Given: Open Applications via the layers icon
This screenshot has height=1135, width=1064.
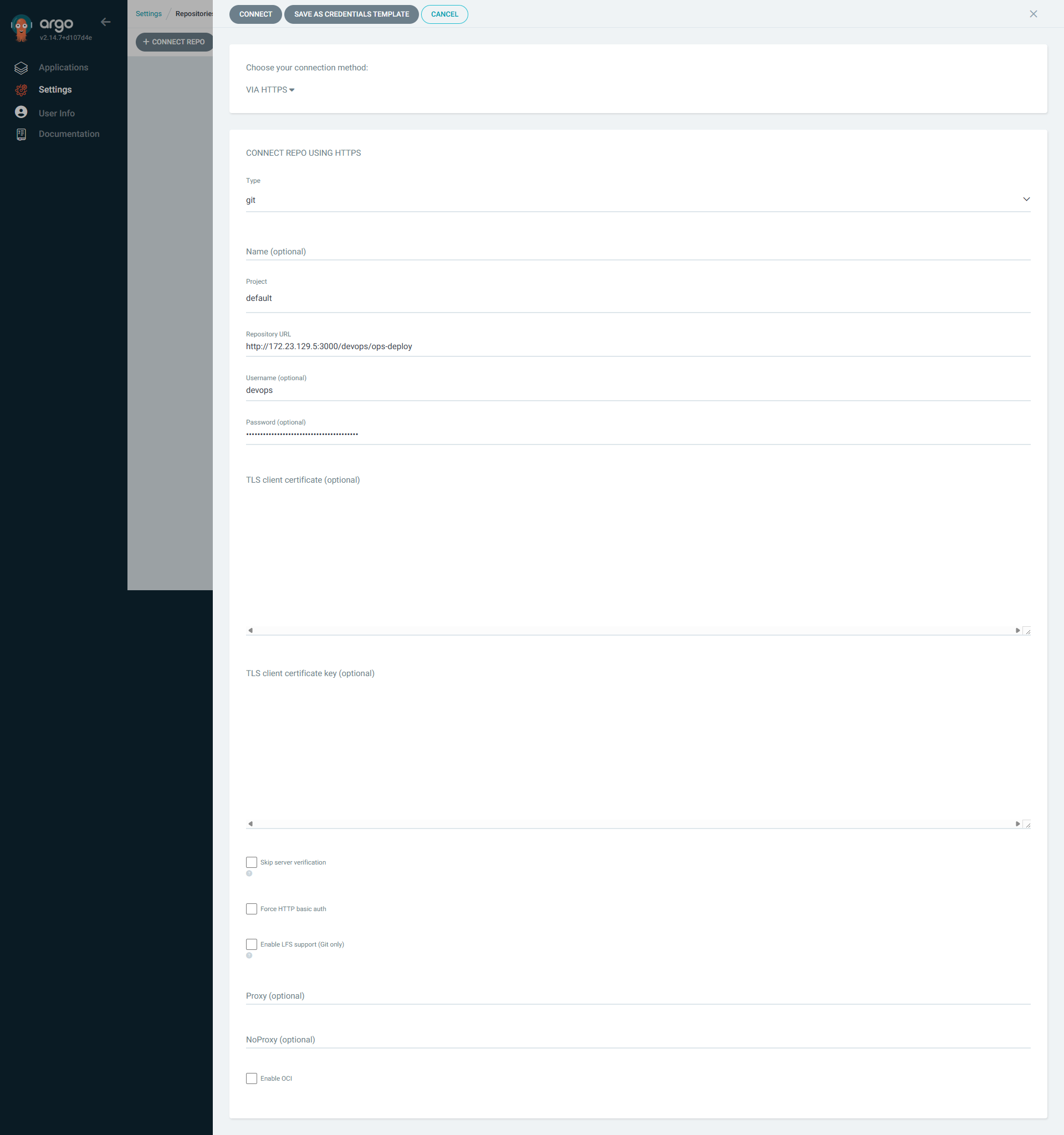Looking at the screenshot, I should click(x=21, y=68).
